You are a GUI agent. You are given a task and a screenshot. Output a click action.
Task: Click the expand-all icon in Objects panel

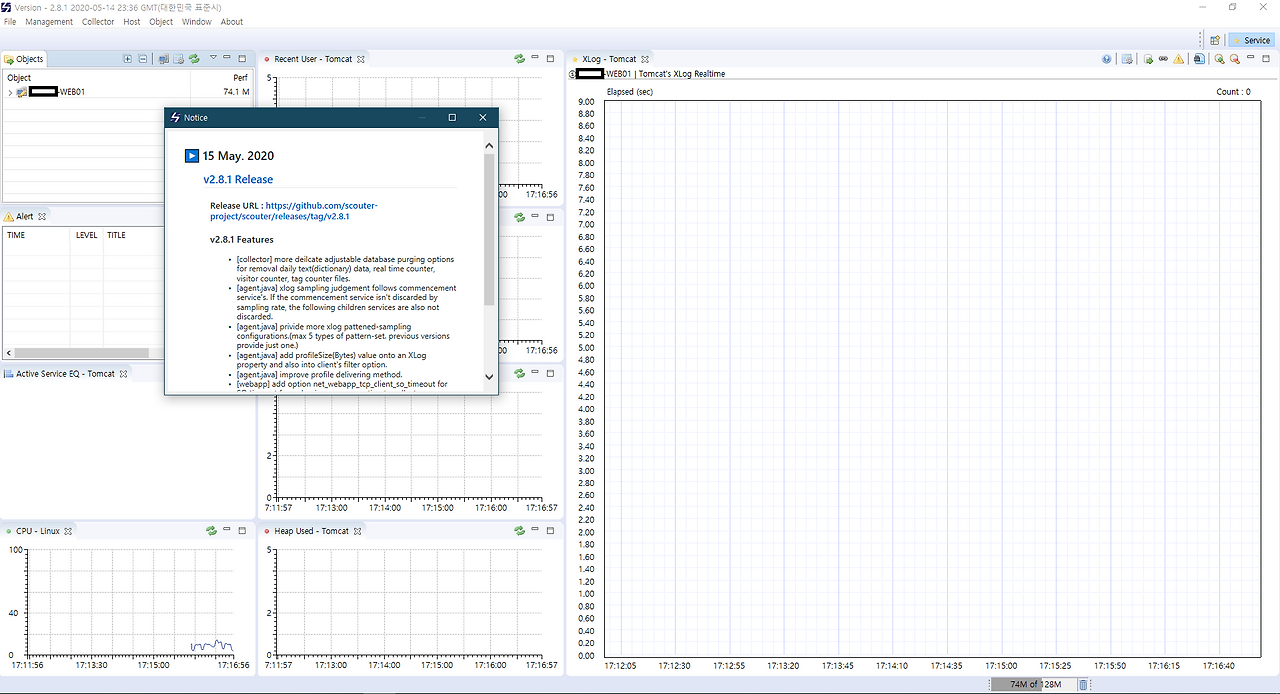click(127, 59)
